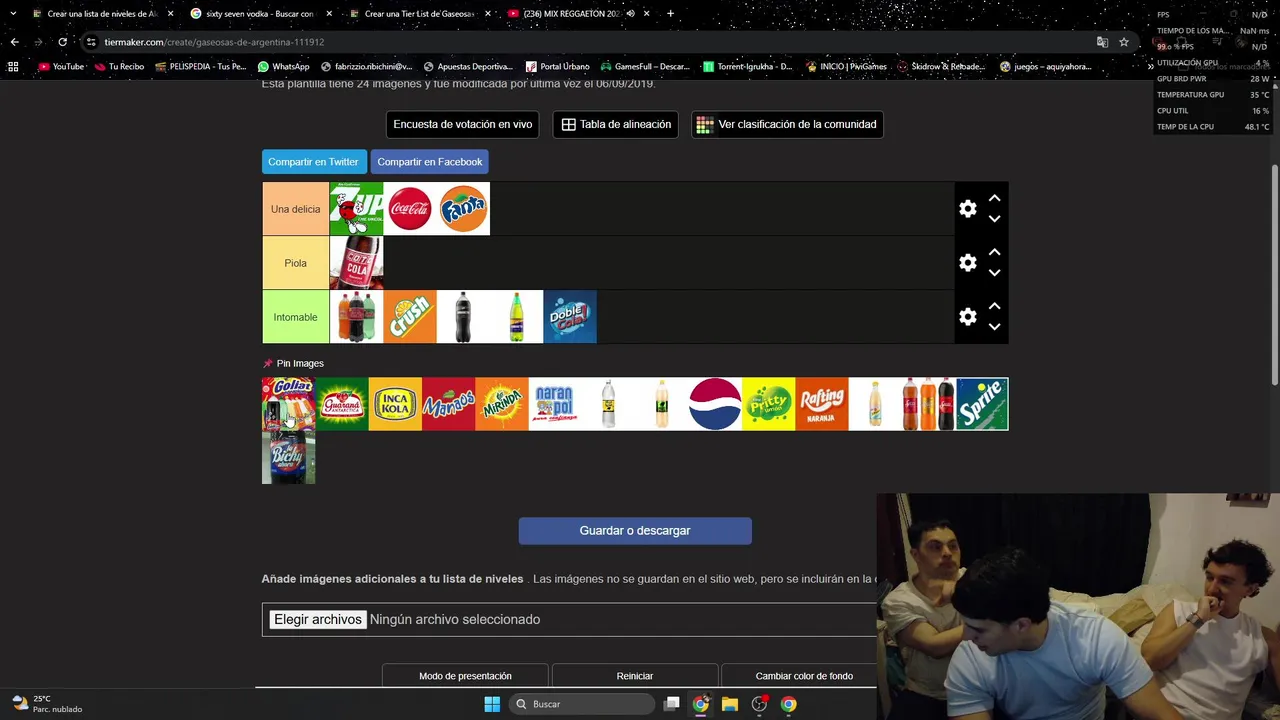Move Piola tier up with arrow
This screenshot has height=720, width=1280.
(x=994, y=253)
